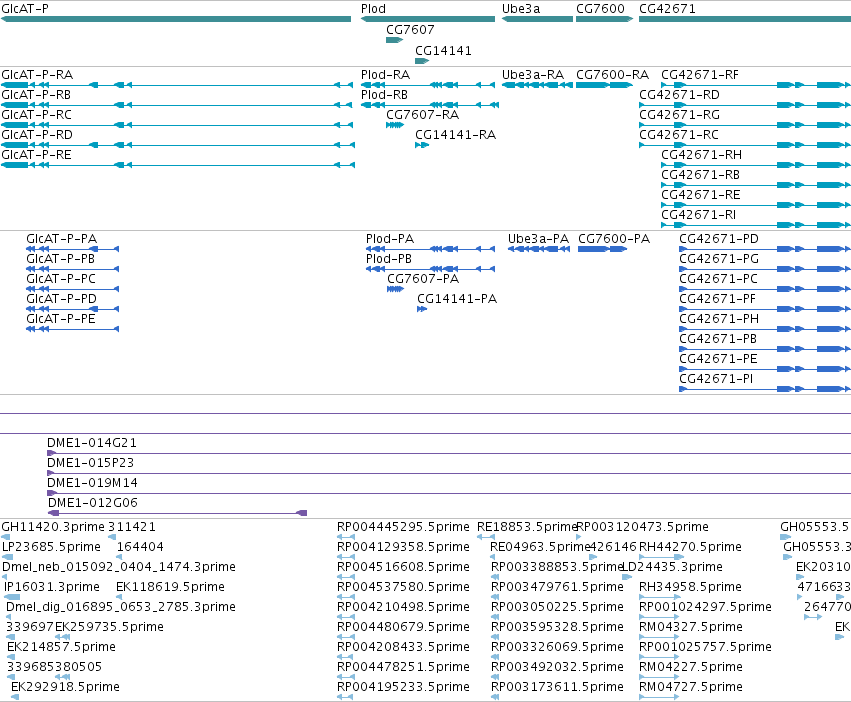Select protein CG42671-PH
This screenshot has width=851, height=702.
pyautogui.click(x=719, y=319)
